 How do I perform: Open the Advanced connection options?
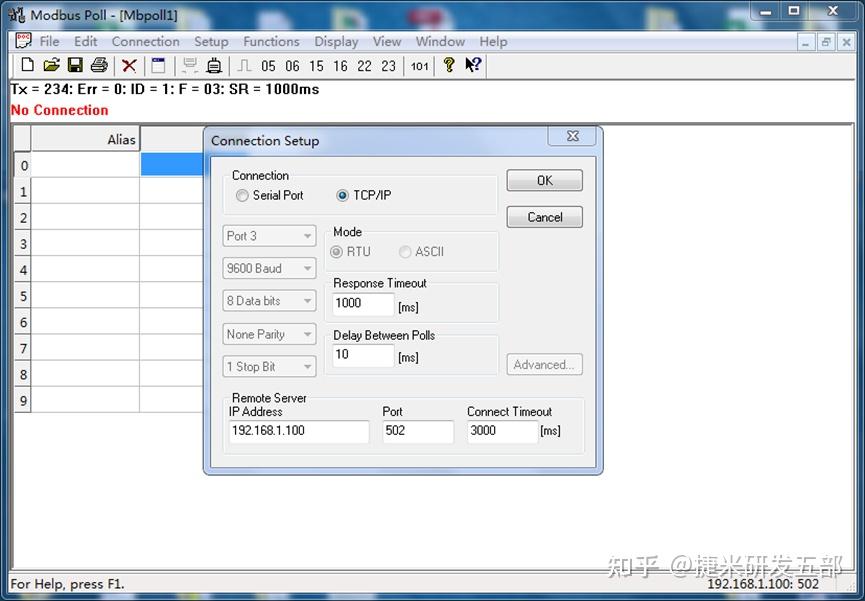pyautogui.click(x=544, y=365)
